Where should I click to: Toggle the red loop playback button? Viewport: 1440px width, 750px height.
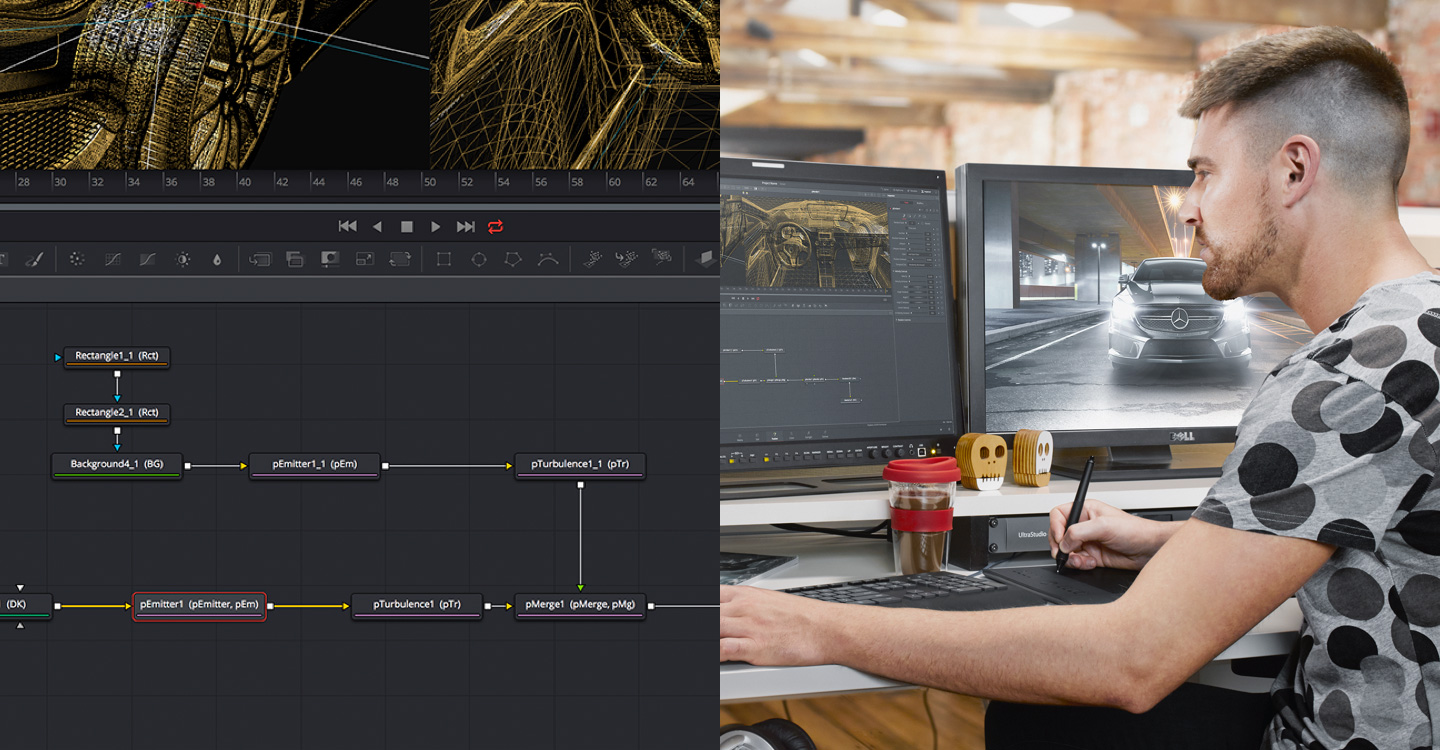pyautogui.click(x=495, y=227)
